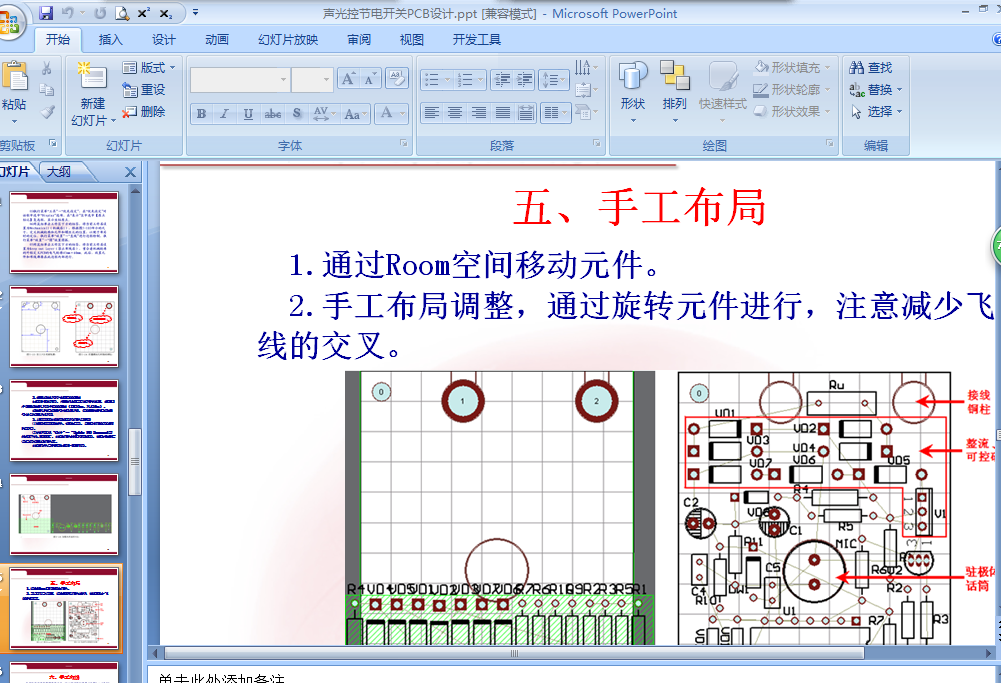Open Quick Styles (快速样式) gallery
This screenshot has width=1001, height=683.
coord(723,91)
